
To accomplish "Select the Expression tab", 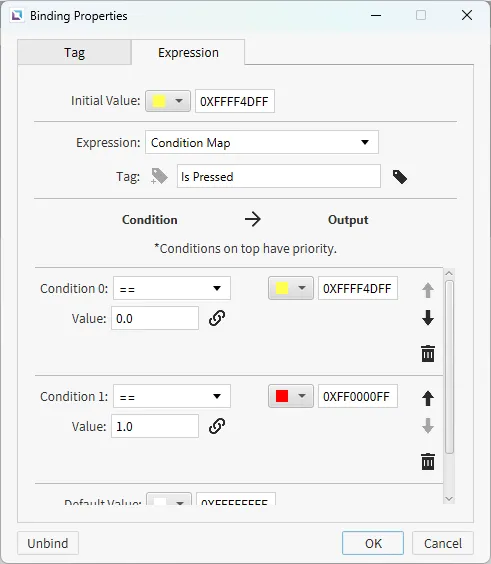I will click(x=188, y=53).
